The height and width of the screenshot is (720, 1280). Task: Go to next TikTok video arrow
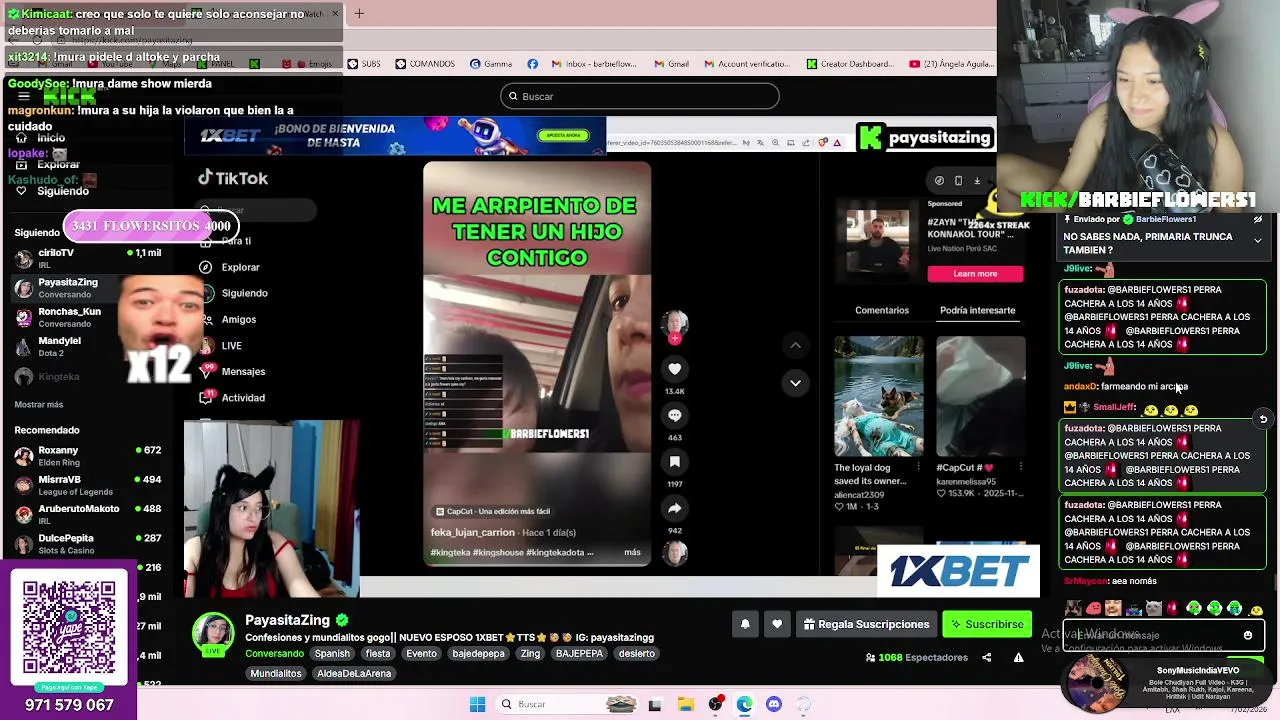(795, 382)
